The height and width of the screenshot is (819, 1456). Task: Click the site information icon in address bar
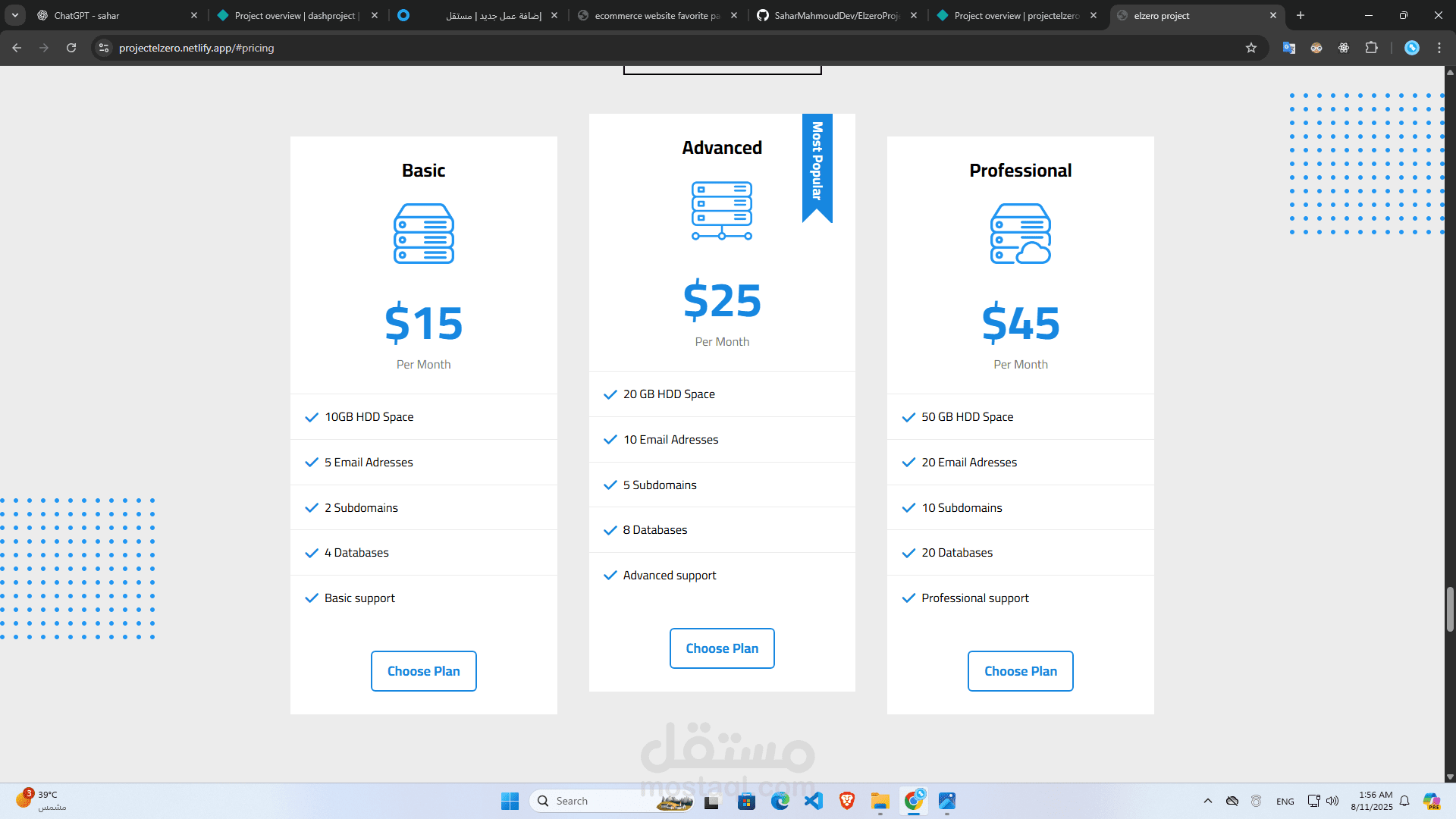click(x=104, y=48)
